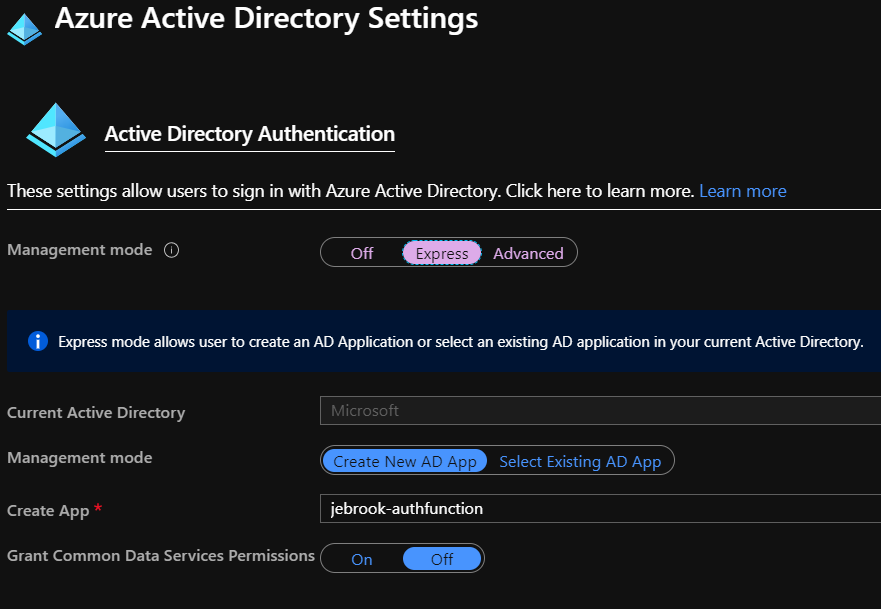Viewport: 881px width, 609px height.
Task: Set Management mode to Off
Action: 362,254
